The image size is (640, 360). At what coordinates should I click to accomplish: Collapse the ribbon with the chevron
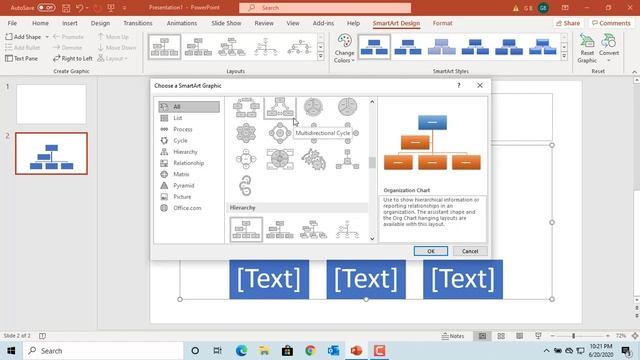click(634, 72)
